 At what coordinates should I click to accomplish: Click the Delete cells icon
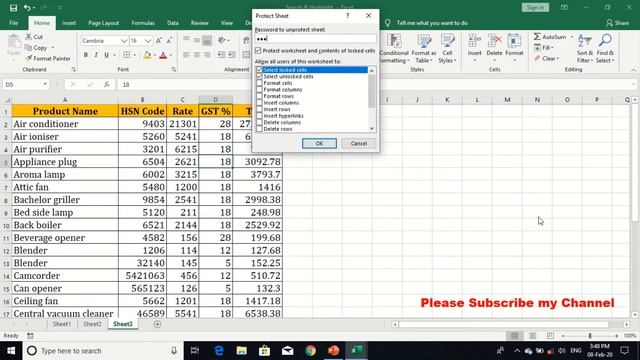[494, 41]
